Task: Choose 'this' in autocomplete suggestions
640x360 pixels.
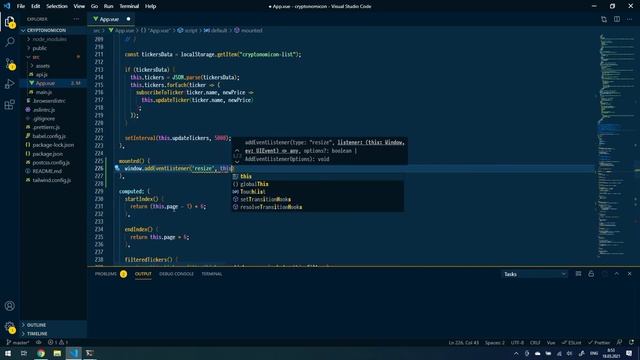Action: coord(318,176)
